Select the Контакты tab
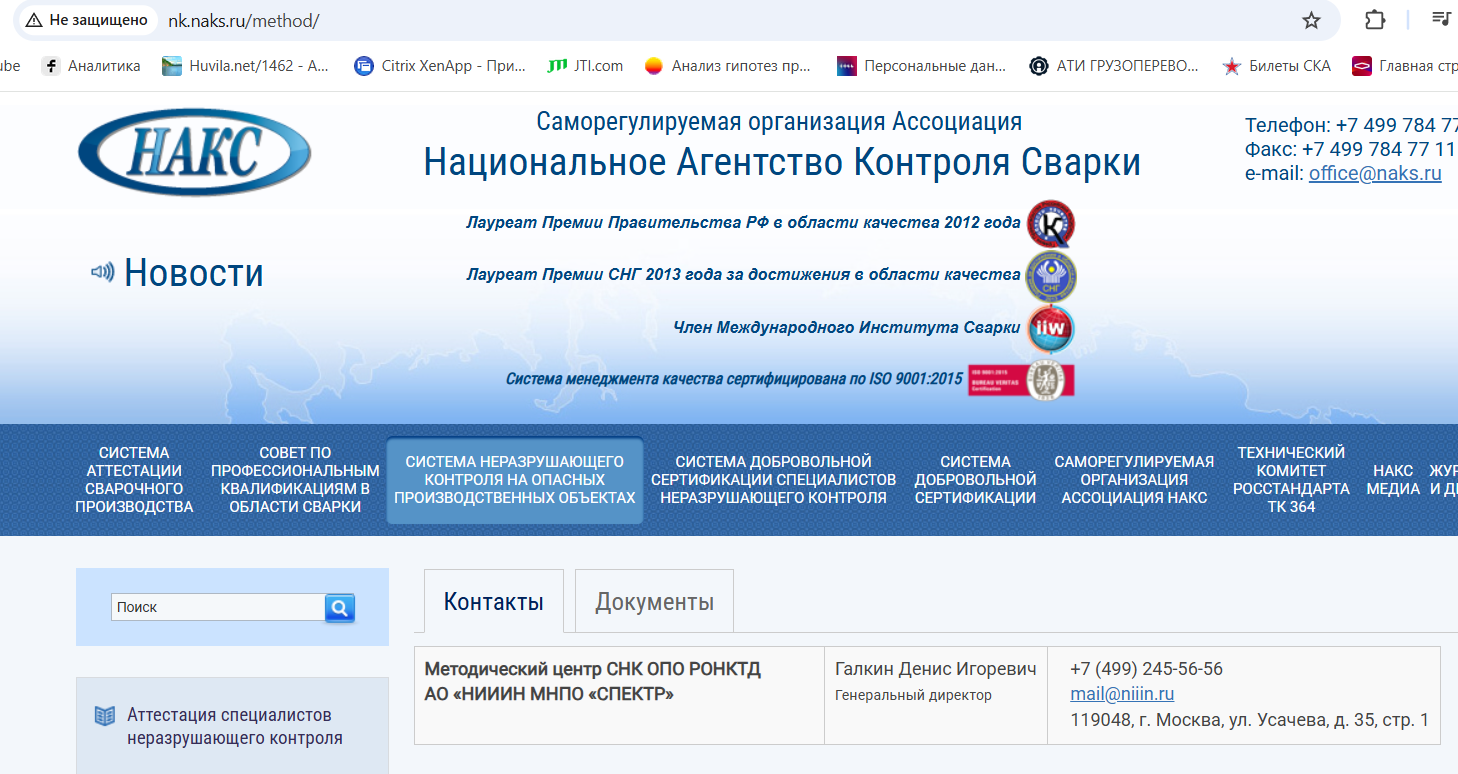The width and height of the screenshot is (1458, 774). click(x=494, y=602)
